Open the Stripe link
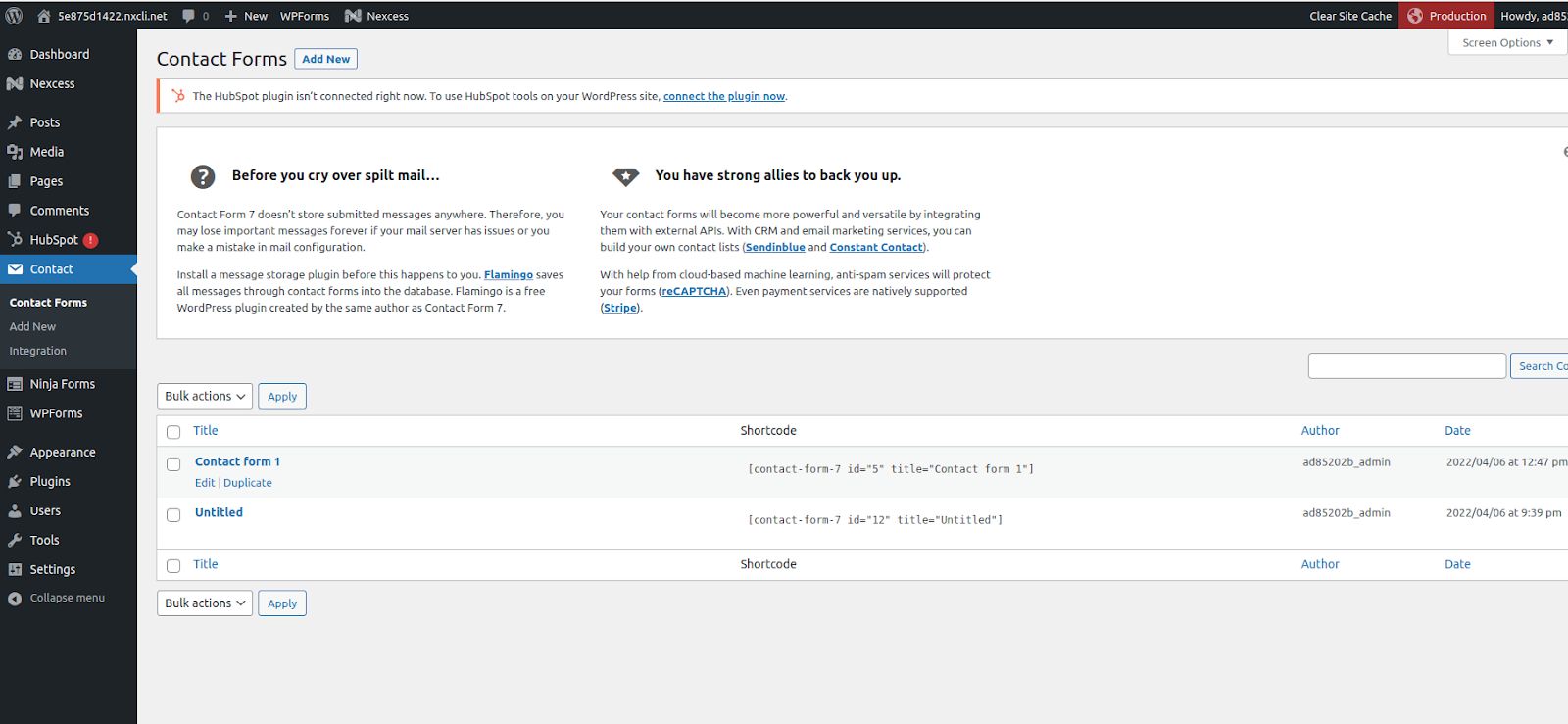 coord(619,308)
